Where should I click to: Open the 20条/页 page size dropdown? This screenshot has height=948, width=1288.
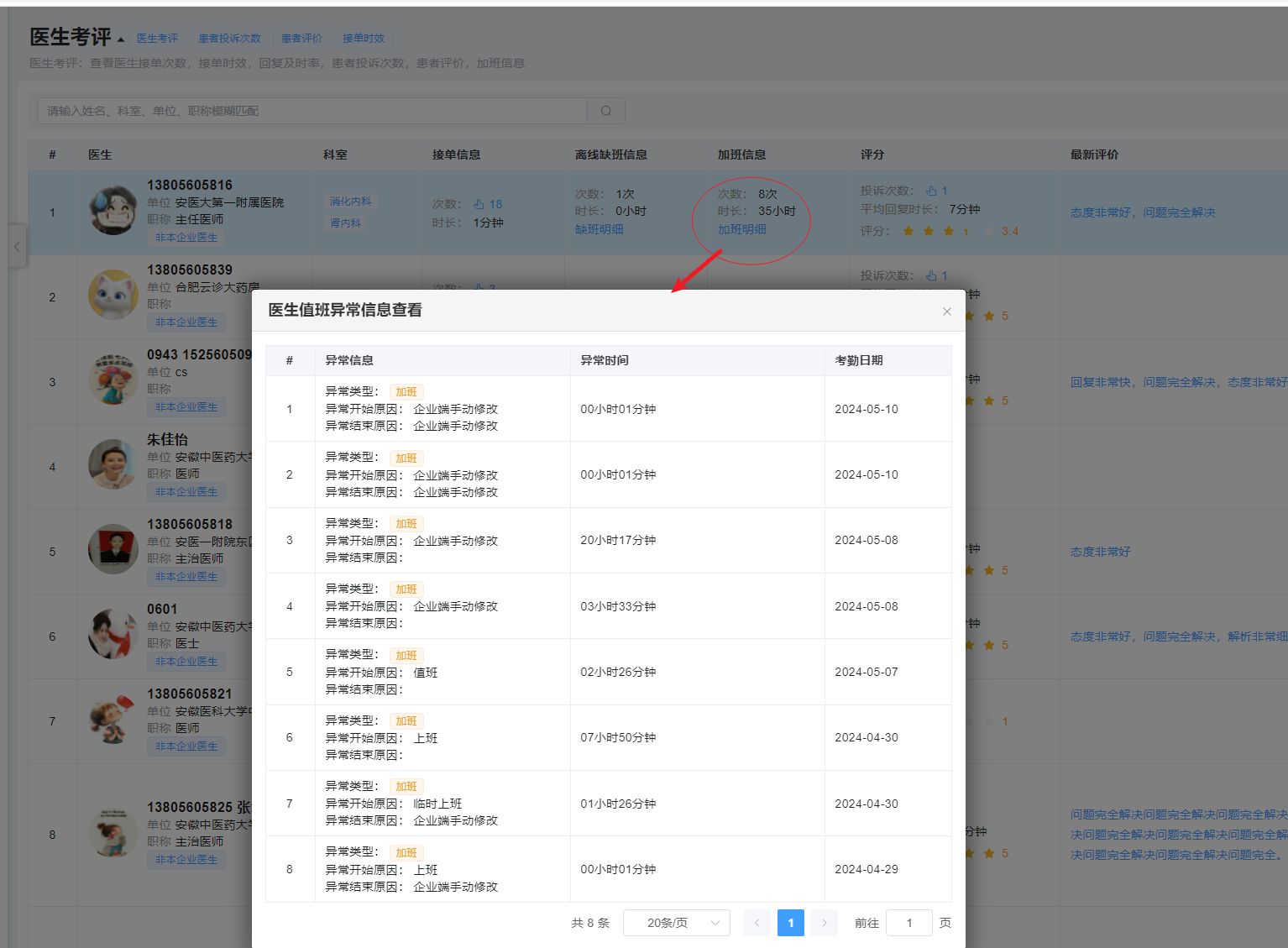pyautogui.click(x=677, y=923)
